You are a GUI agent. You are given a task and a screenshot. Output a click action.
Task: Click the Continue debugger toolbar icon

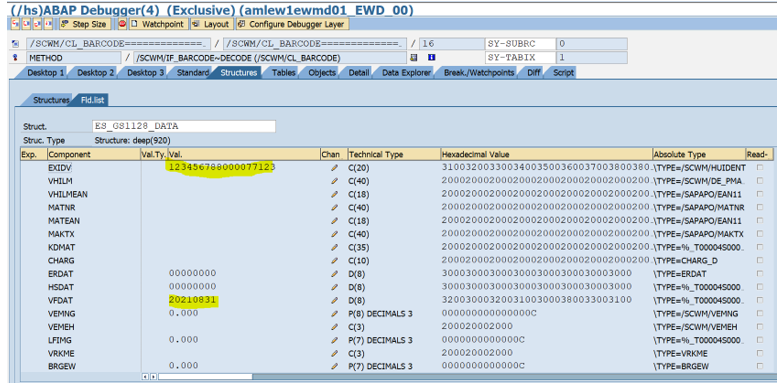pyautogui.click(x=48, y=24)
